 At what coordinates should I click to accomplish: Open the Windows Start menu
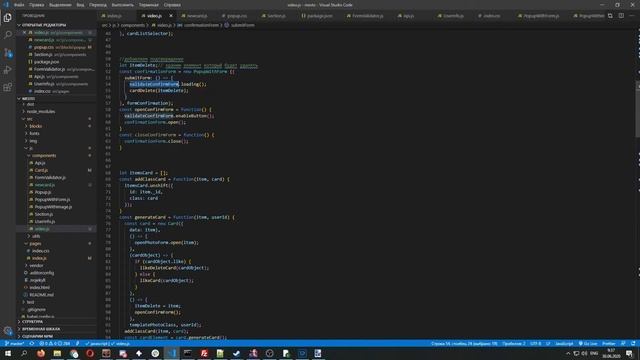coord(8,353)
